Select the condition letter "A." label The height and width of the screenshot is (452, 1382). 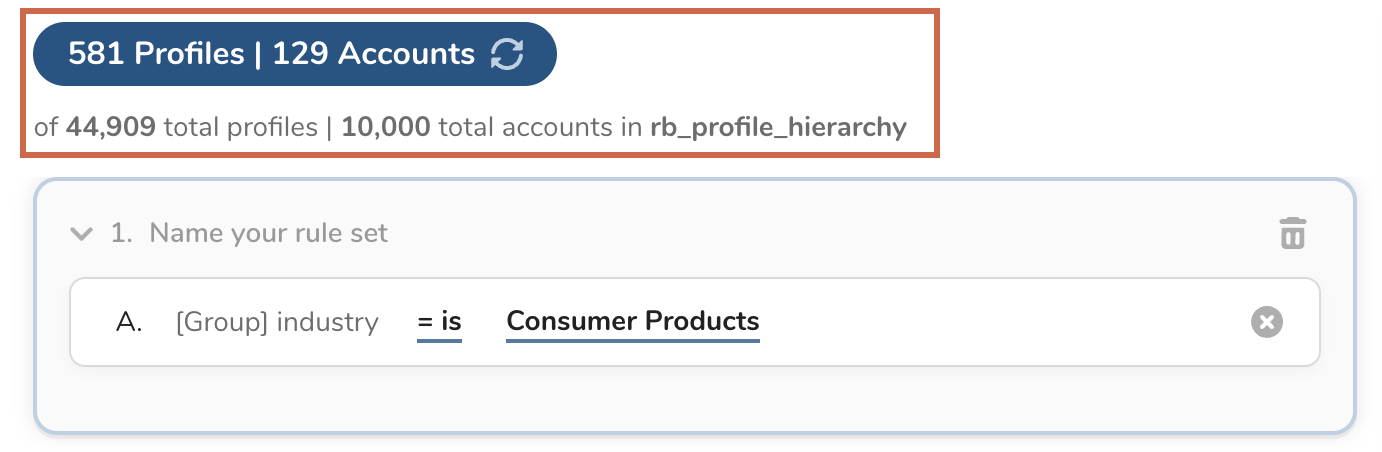[130, 322]
